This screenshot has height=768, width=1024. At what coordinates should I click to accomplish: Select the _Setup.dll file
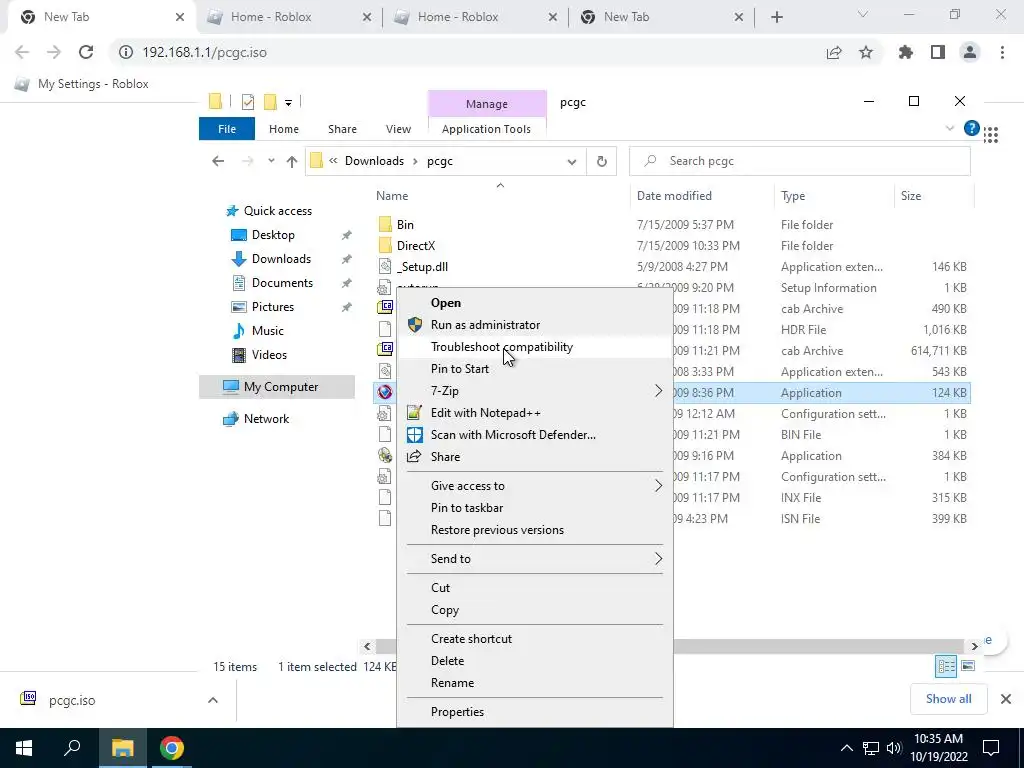pyautogui.click(x=422, y=266)
